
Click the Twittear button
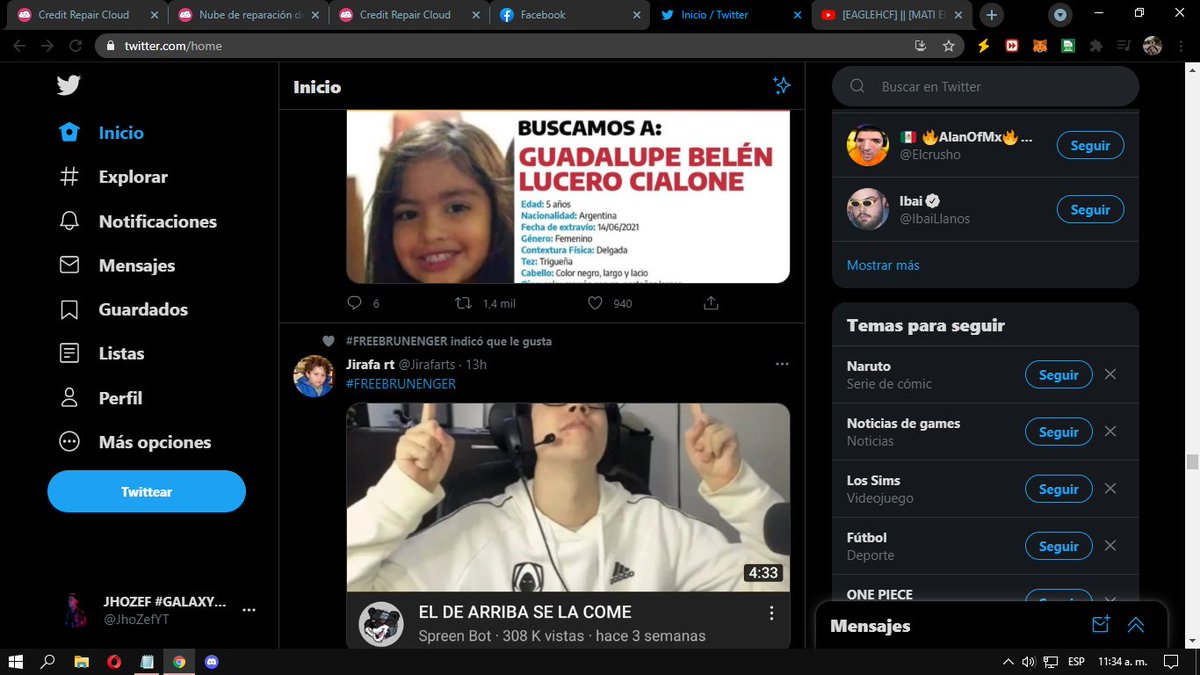click(146, 492)
